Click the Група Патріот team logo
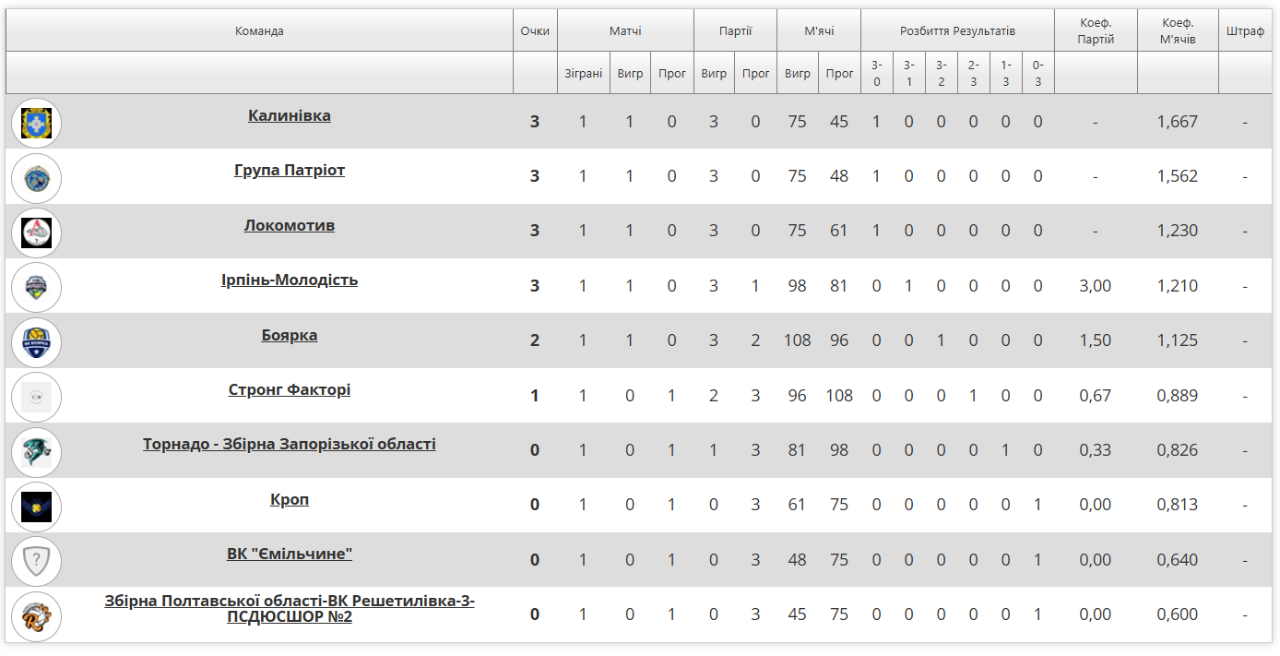This screenshot has width=1280, height=656. pos(36,178)
